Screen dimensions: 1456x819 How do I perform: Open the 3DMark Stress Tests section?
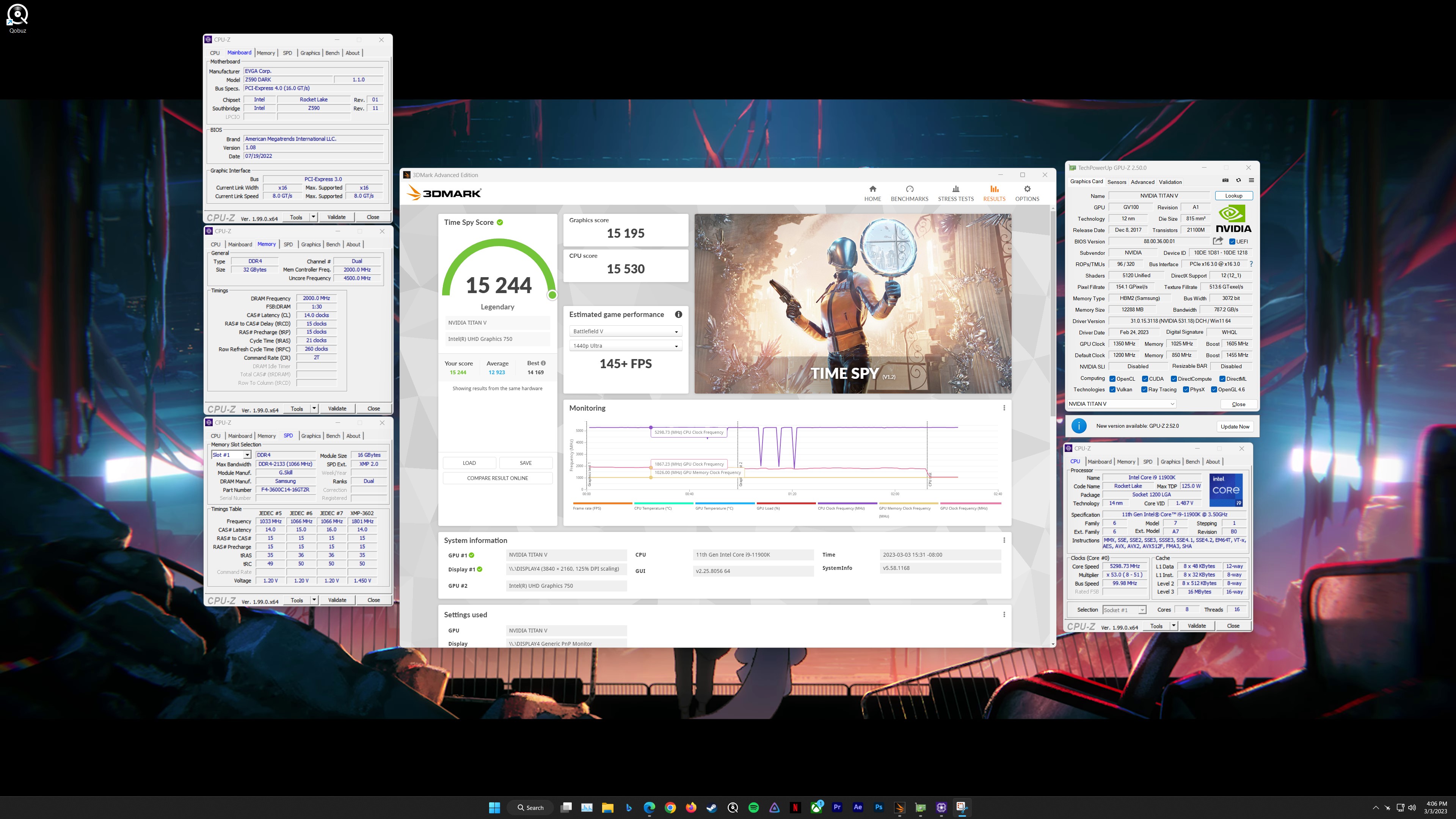tap(956, 193)
